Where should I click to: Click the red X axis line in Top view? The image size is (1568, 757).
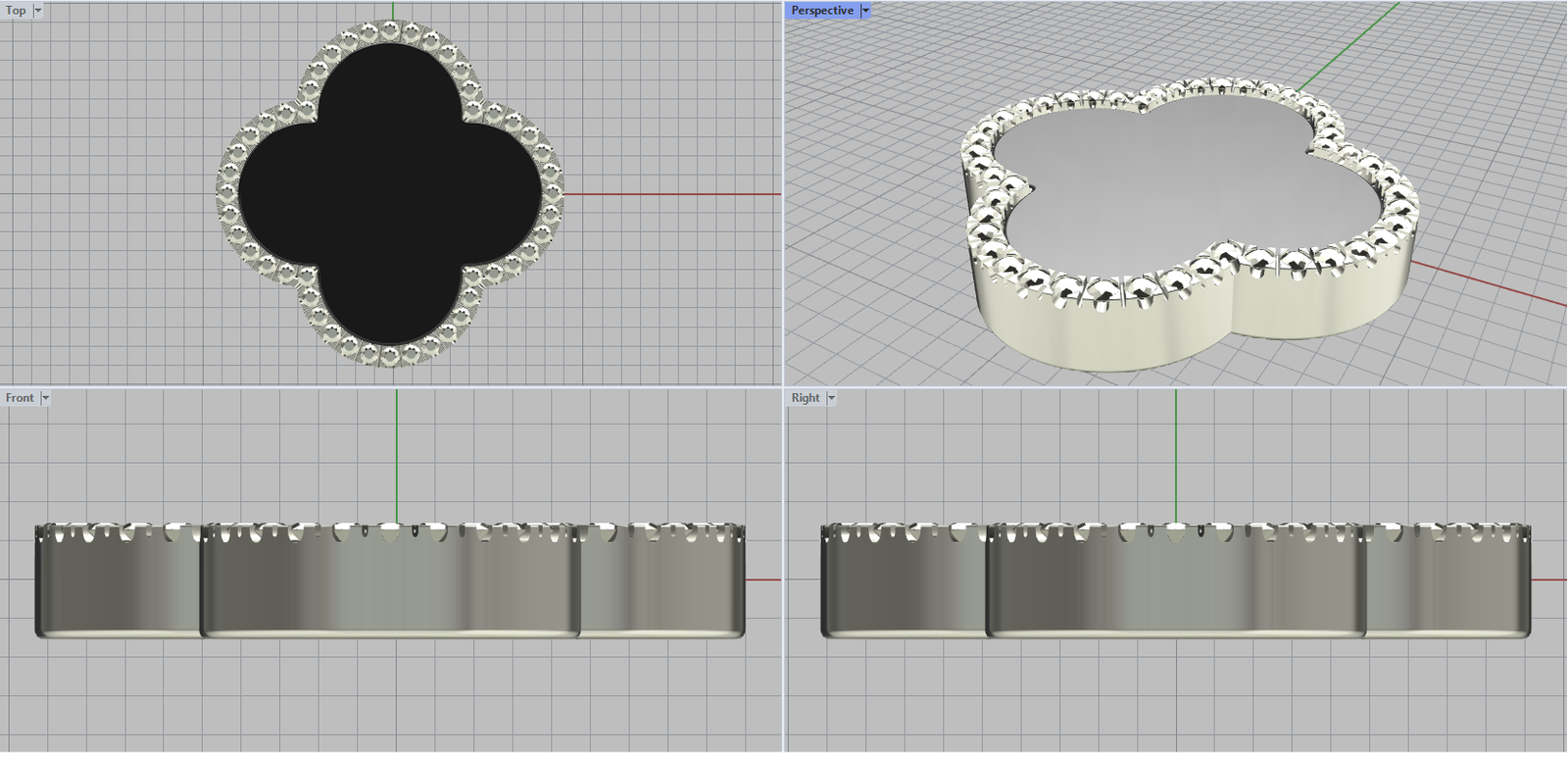click(x=676, y=194)
